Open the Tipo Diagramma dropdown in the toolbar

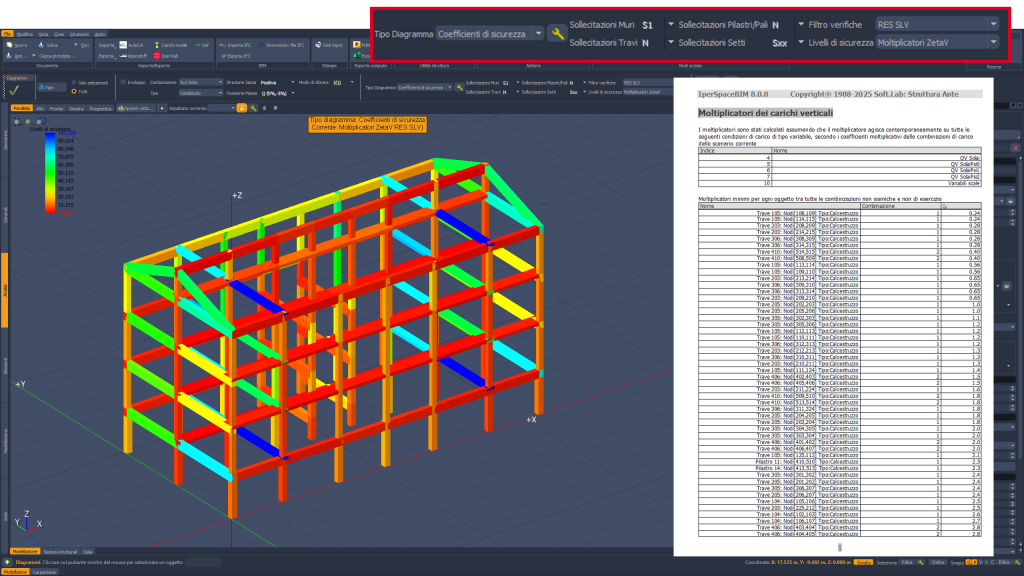pyautogui.click(x=424, y=88)
